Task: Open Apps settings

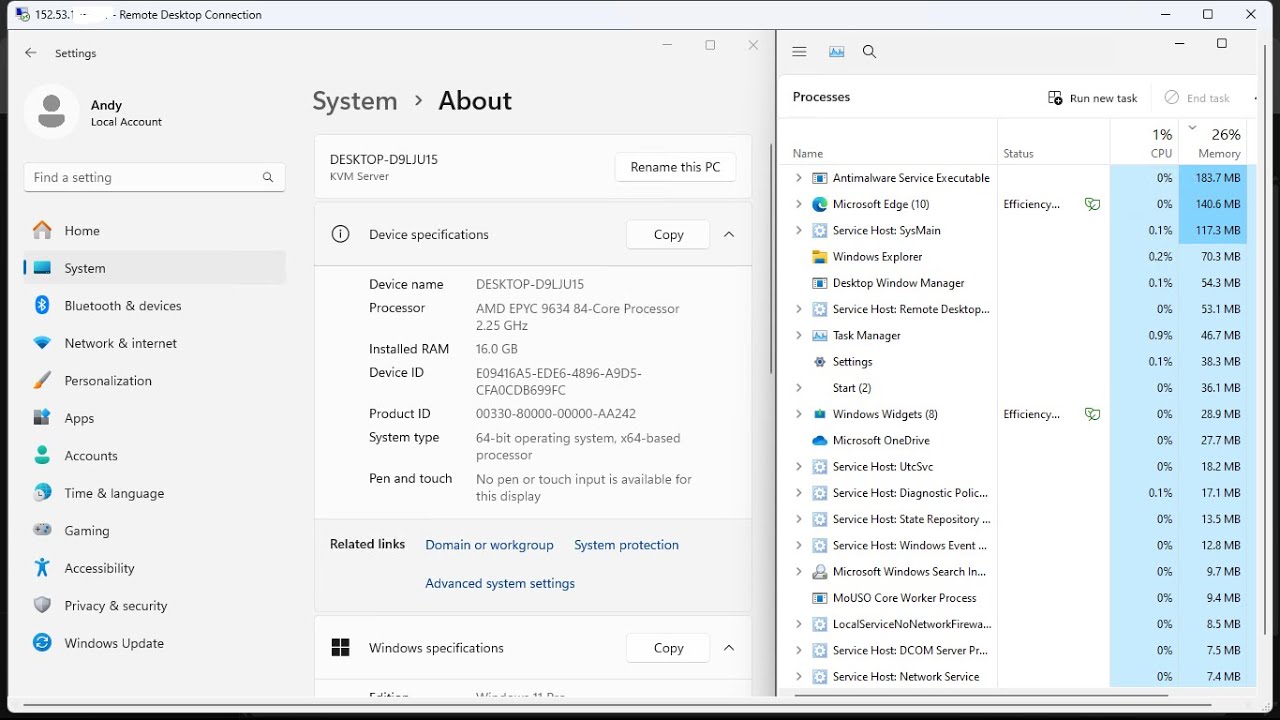Action: 155,418
